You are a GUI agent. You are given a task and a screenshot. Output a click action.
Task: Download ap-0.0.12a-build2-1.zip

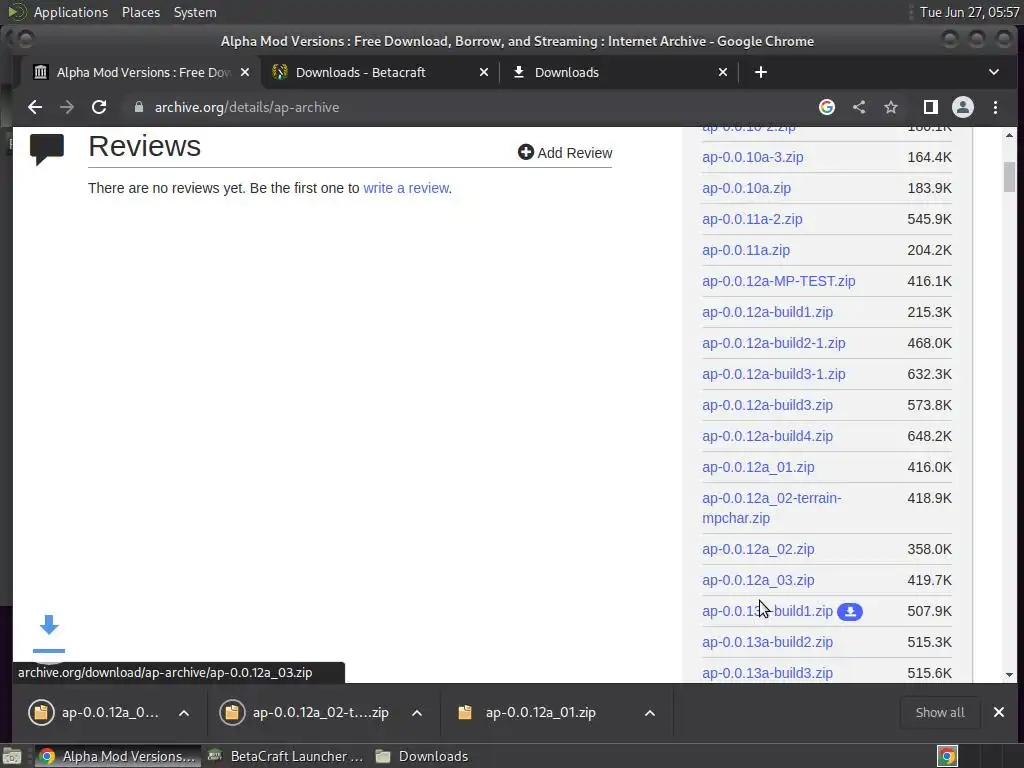coord(774,344)
